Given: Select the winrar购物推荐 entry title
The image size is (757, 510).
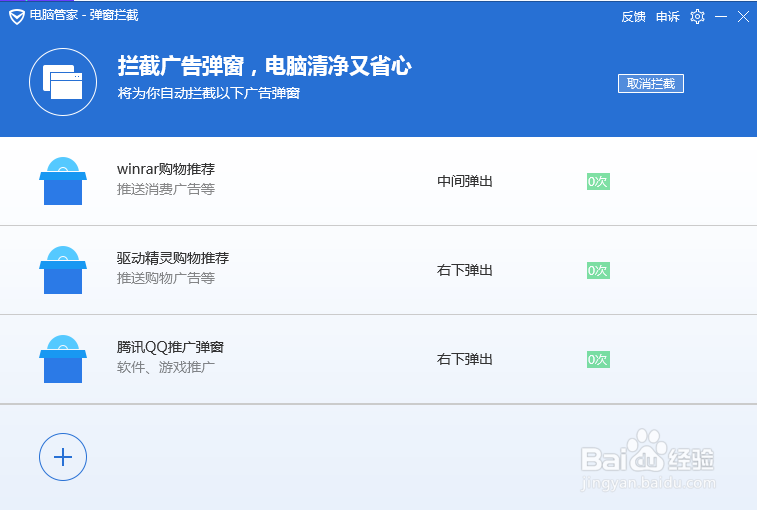Looking at the screenshot, I should pos(166,169).
